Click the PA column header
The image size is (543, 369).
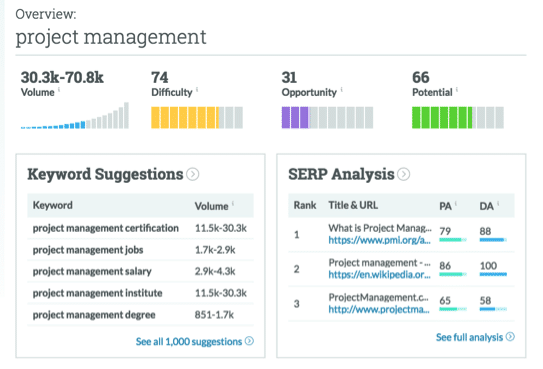coord(445,206)
